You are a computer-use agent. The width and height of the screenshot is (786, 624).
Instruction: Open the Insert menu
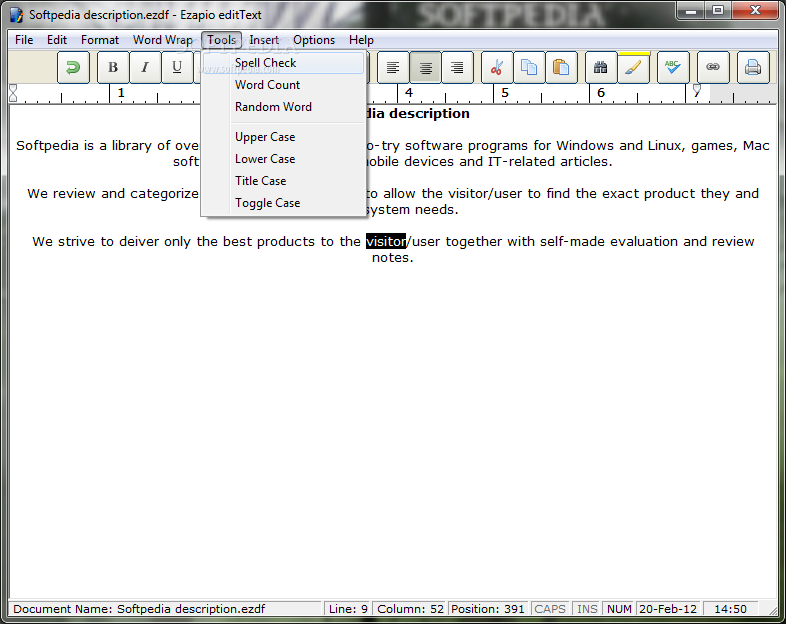(x=264, y=40)
